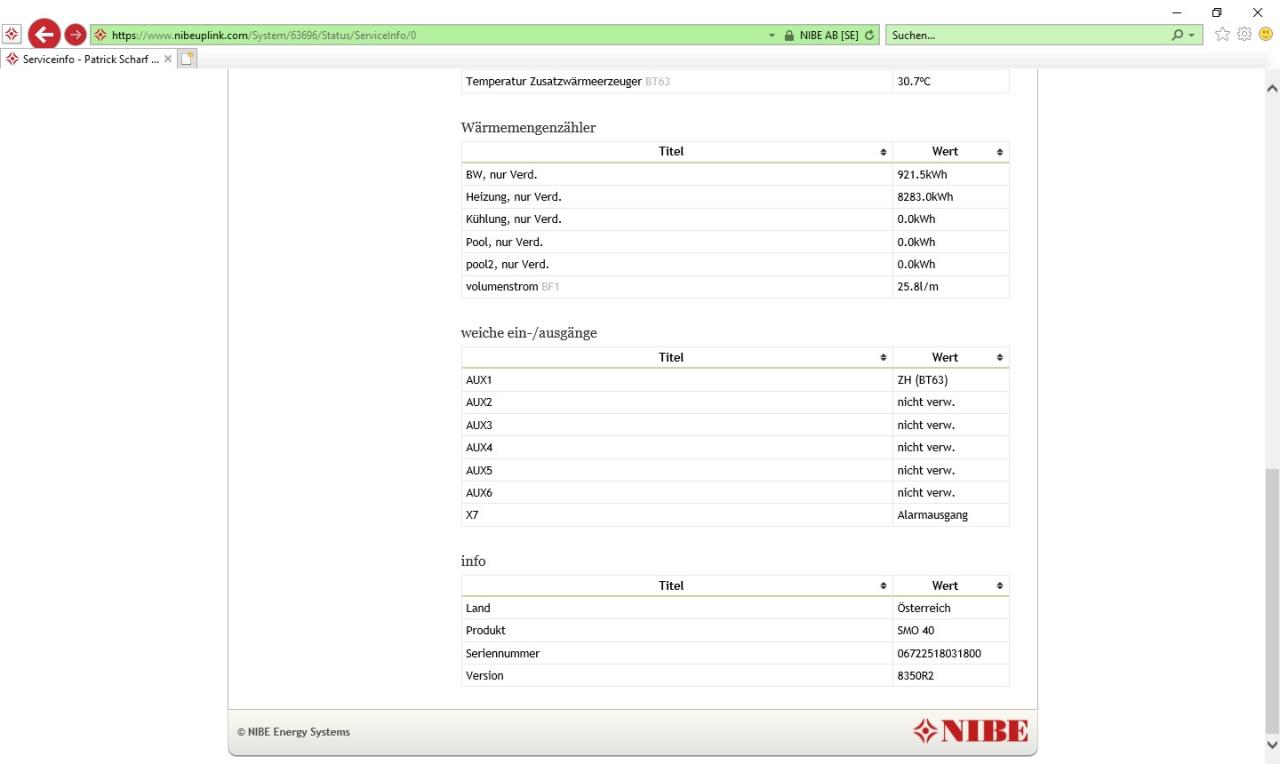Select the 'BW, nur Verd.' row title
This screenshot has height=764, width=1280.
[x=501, y=175]
